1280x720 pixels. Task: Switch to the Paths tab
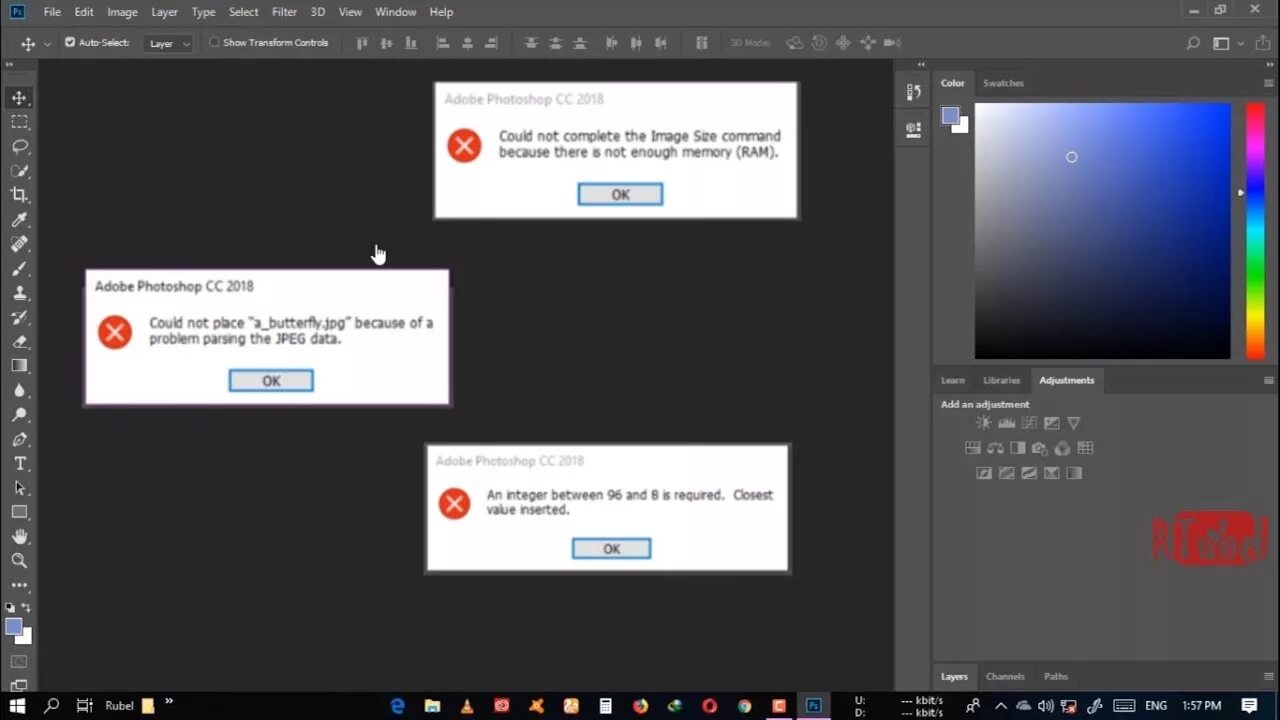[1056, 676]
